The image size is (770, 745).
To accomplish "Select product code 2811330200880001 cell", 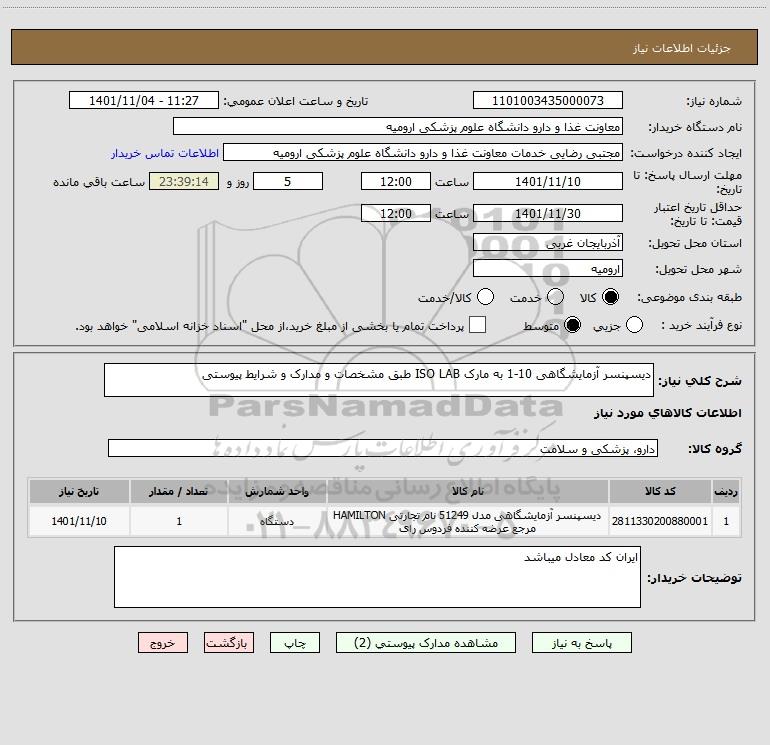I will click(658, 522).
